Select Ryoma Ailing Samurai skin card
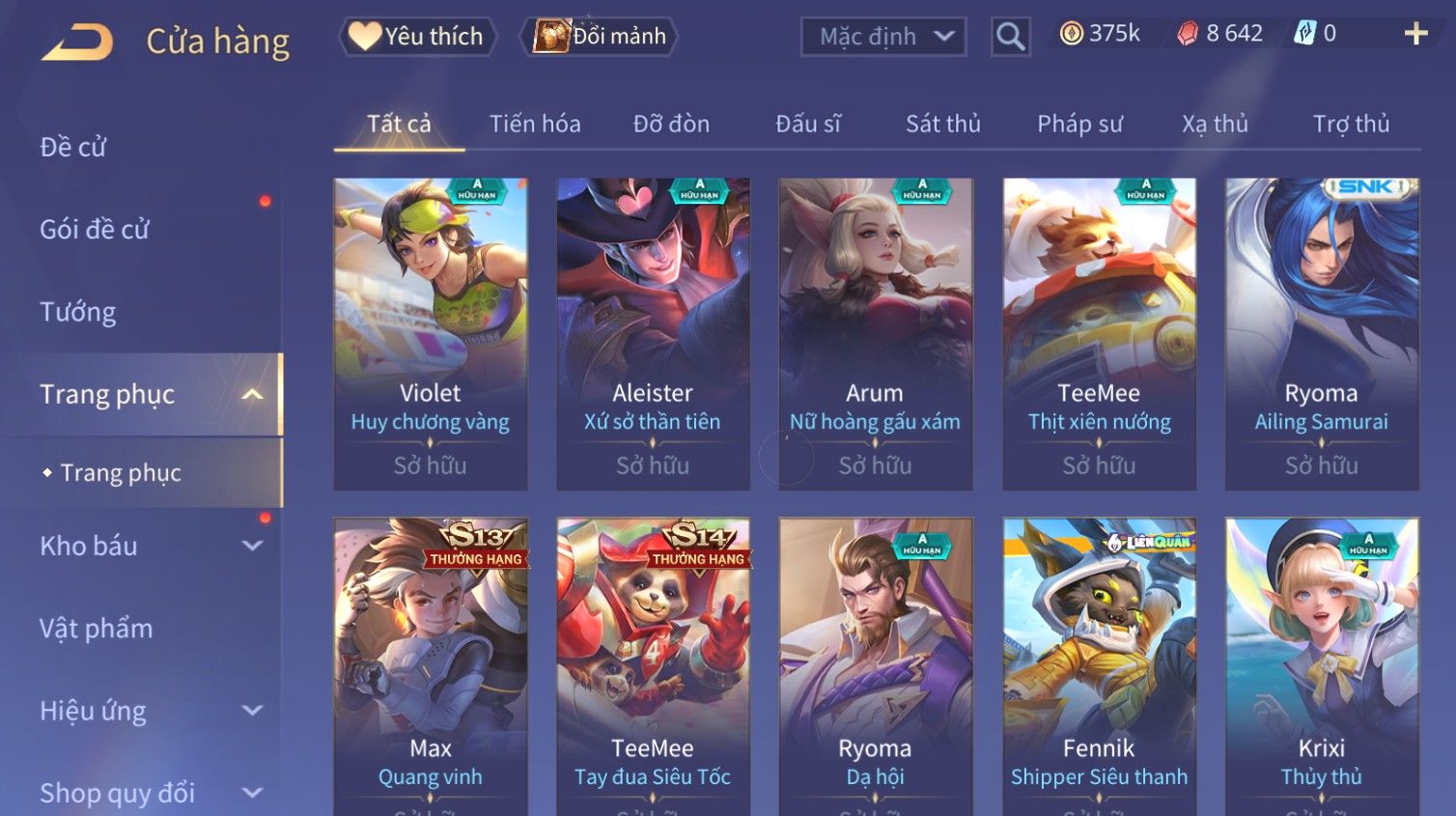The width and height of the screenshot is (1456, 816). (x=1322, y=333)
